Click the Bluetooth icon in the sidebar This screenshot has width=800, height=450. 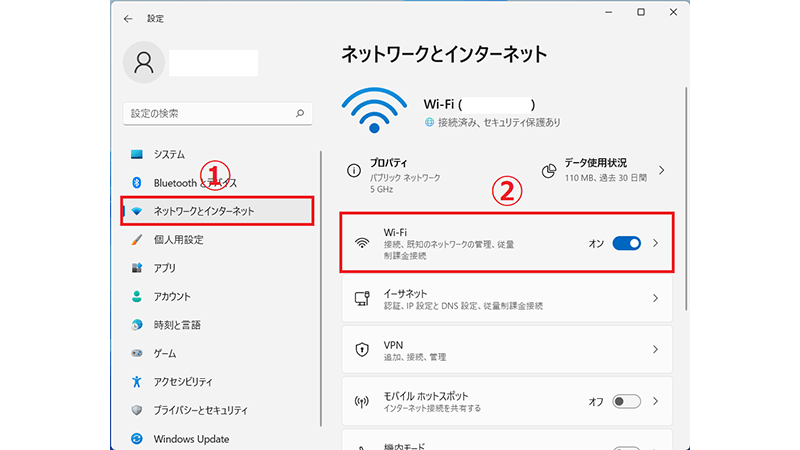(138, 183)
